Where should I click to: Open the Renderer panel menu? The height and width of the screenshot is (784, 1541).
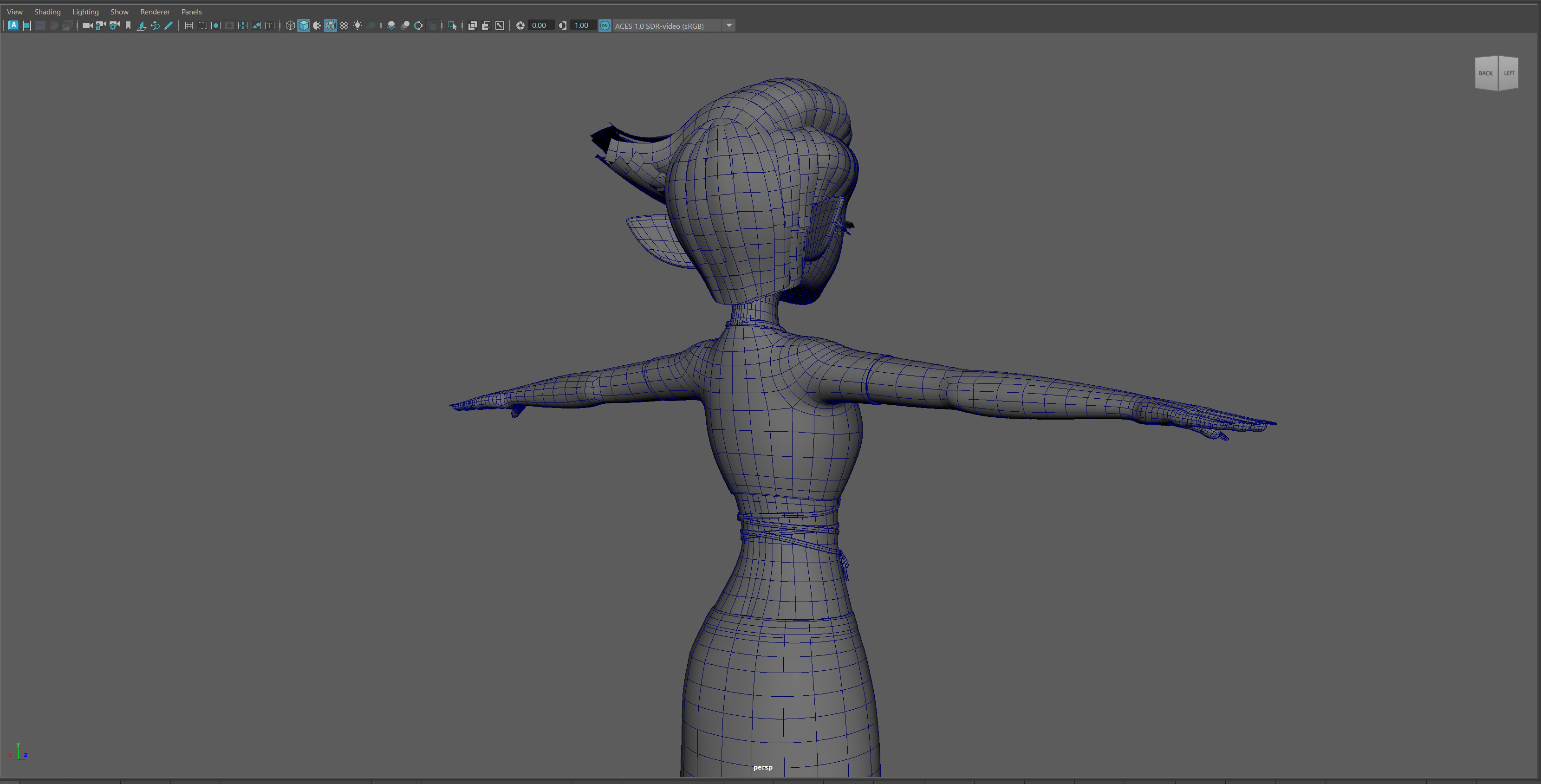pyautogui.click(x=155, y=11)
